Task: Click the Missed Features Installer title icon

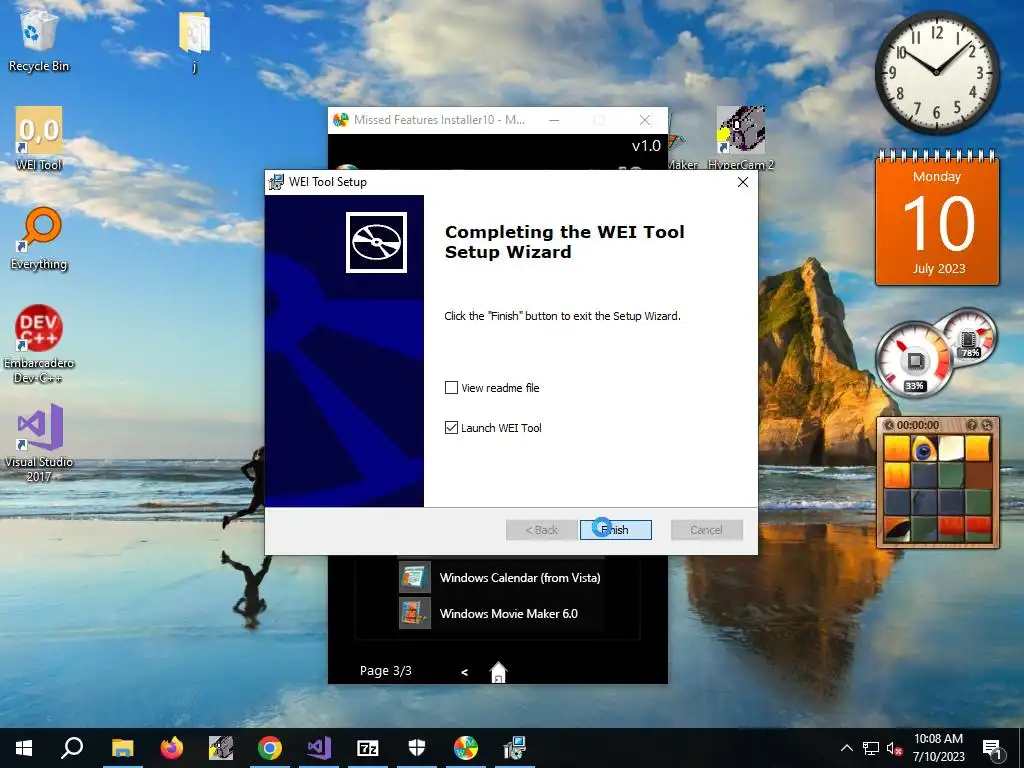Action: [341, 120]
